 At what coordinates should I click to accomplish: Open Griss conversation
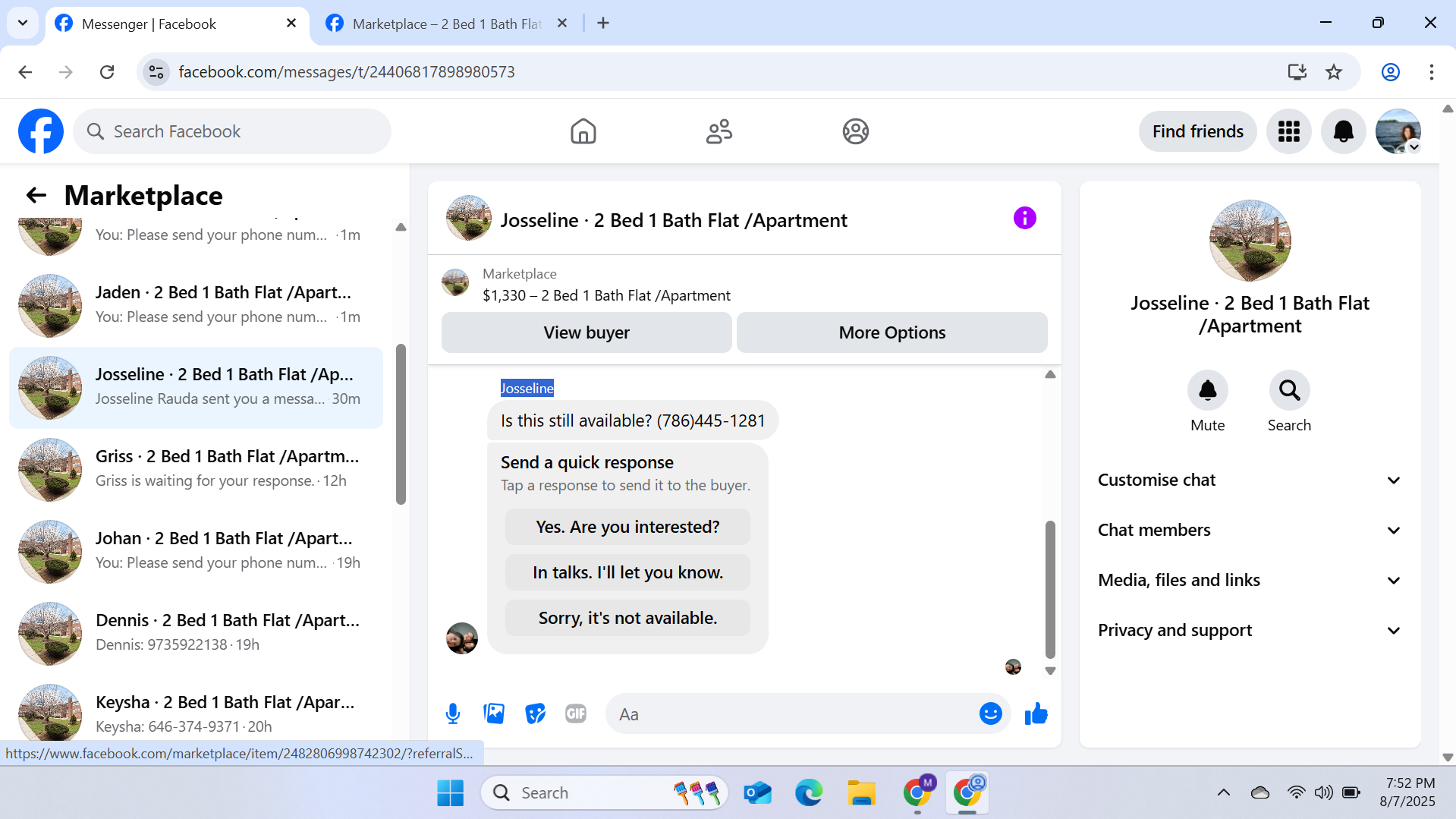click(196, 469)
